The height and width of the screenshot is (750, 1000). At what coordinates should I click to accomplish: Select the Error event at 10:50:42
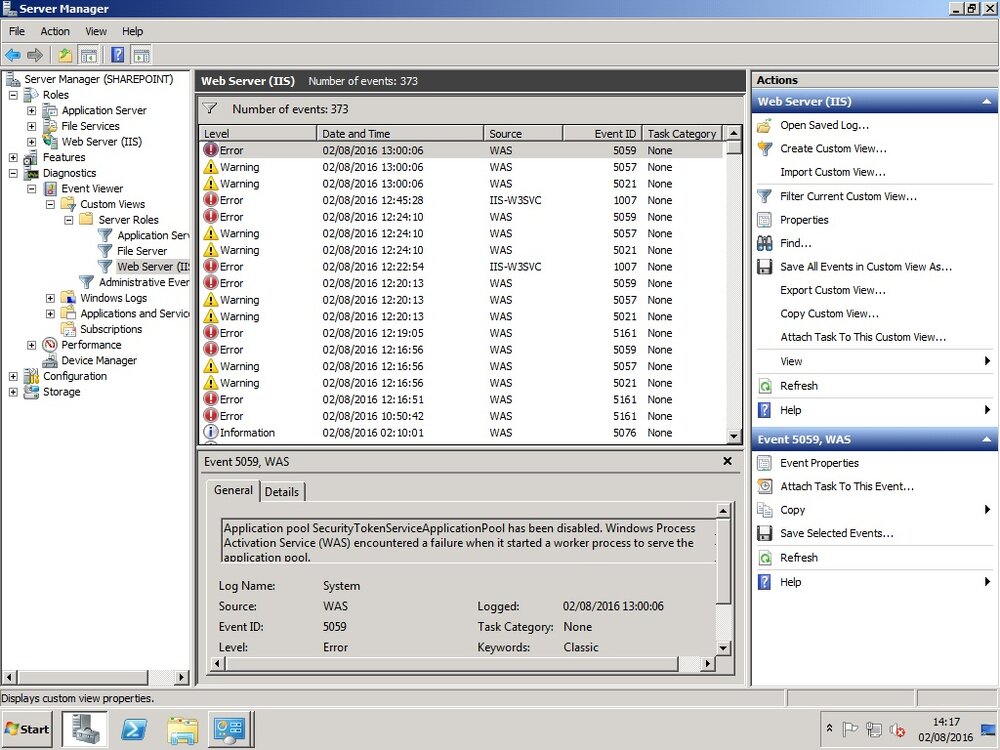(x=462, y=416)
